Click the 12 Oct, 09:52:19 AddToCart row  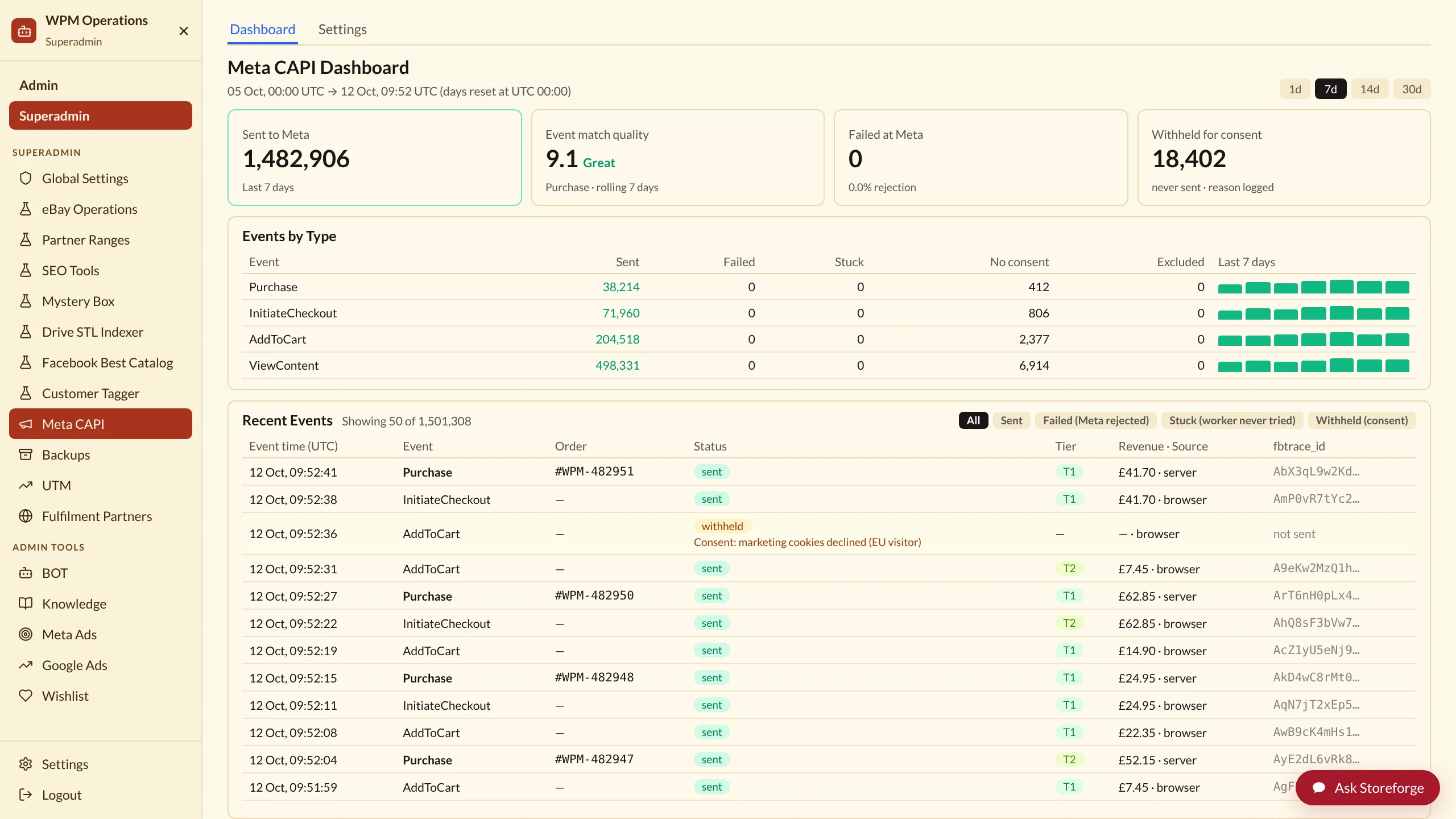tap(829, 651)
